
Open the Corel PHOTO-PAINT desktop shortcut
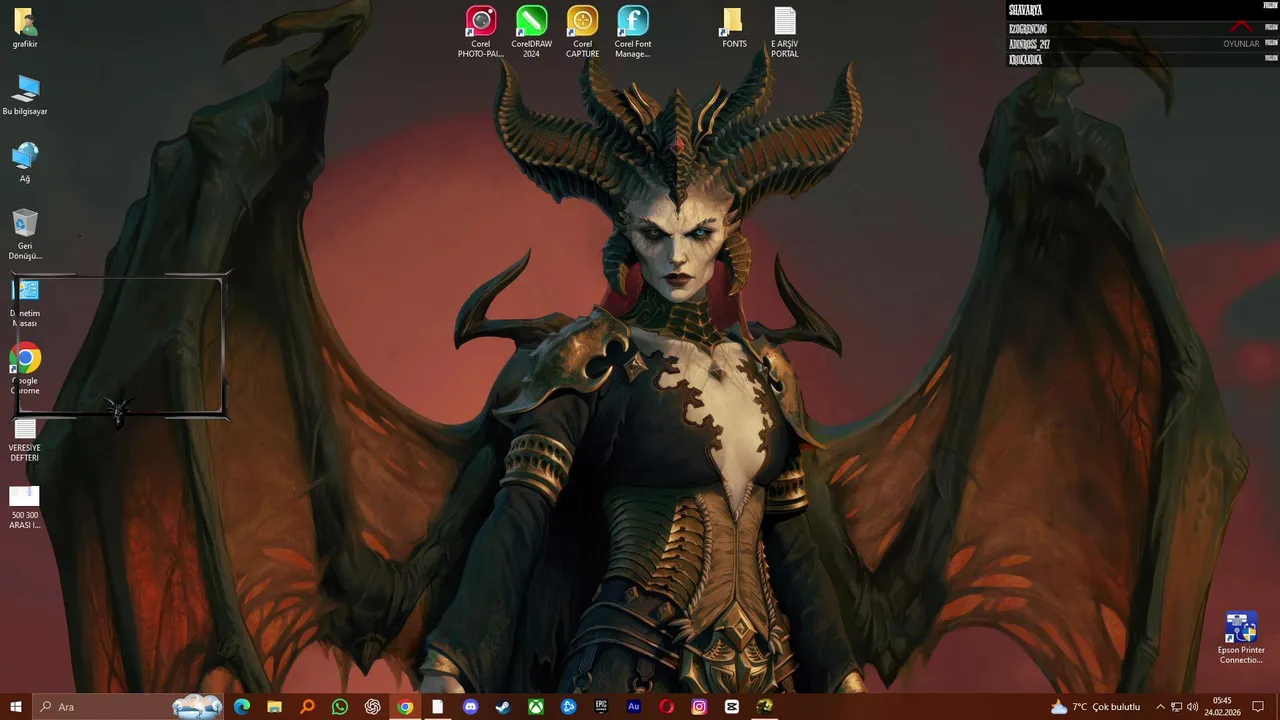point(481,31)
